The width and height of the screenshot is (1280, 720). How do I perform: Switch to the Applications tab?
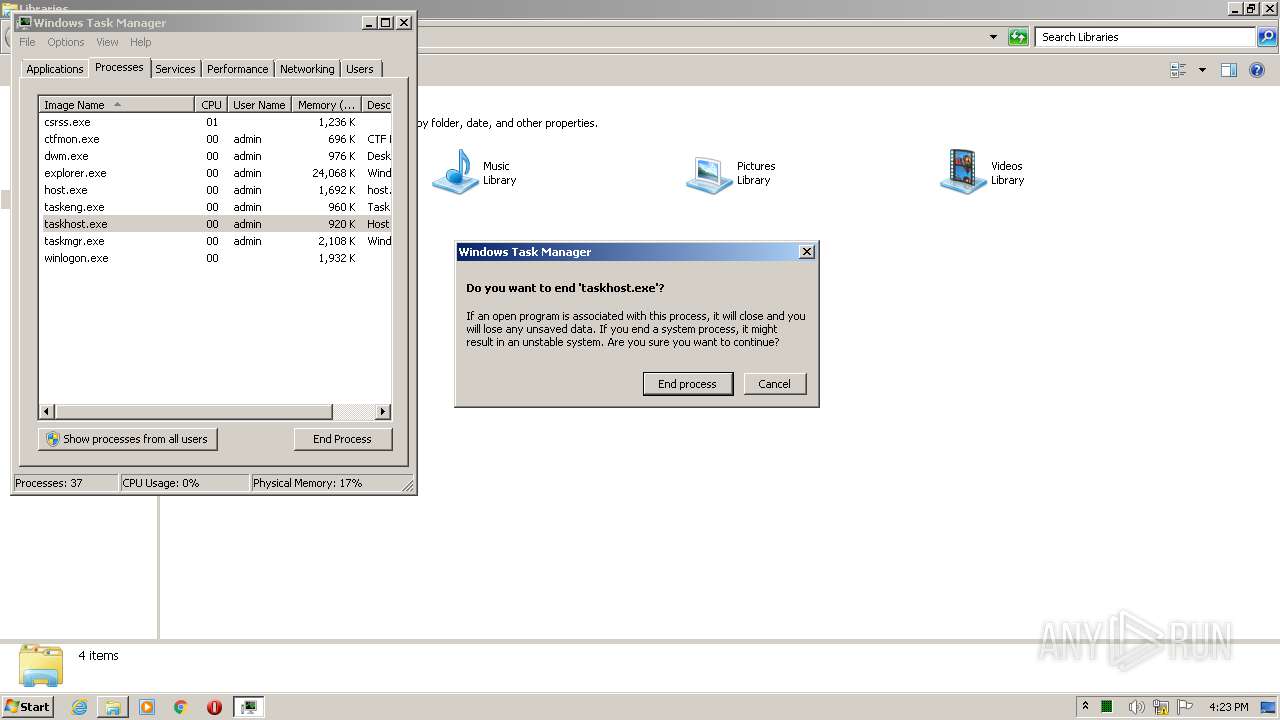[x=54, y=69]
